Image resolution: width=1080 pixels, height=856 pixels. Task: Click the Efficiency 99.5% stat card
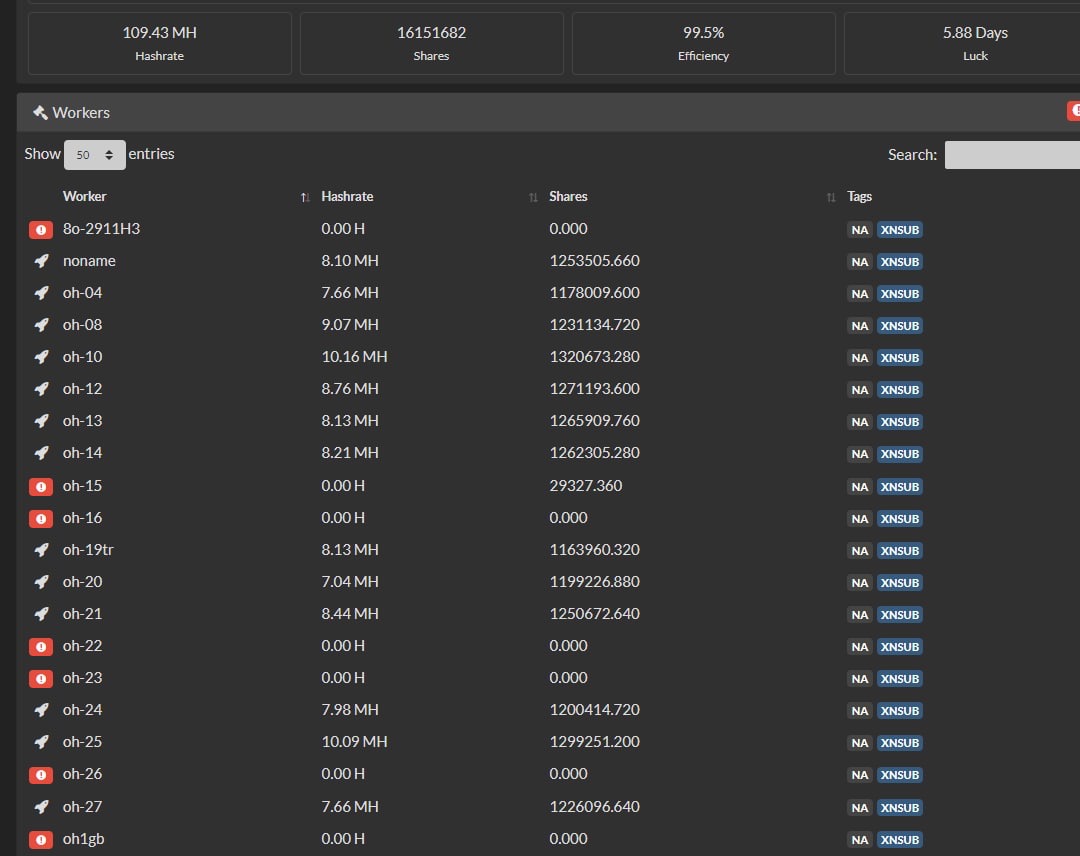(x=703, y=43)
